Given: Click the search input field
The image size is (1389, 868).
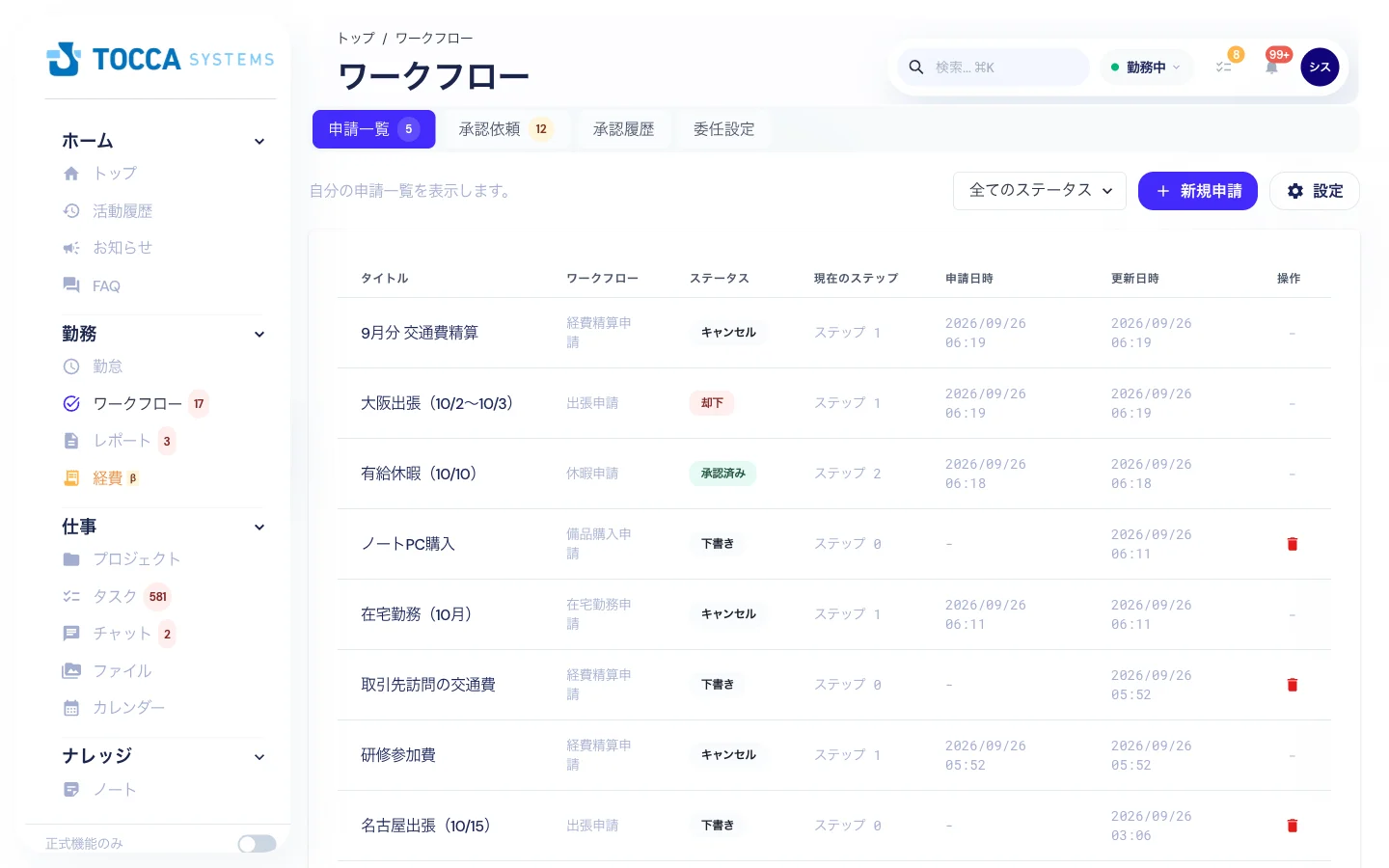Looking at the screenshot, I should 994,68.
